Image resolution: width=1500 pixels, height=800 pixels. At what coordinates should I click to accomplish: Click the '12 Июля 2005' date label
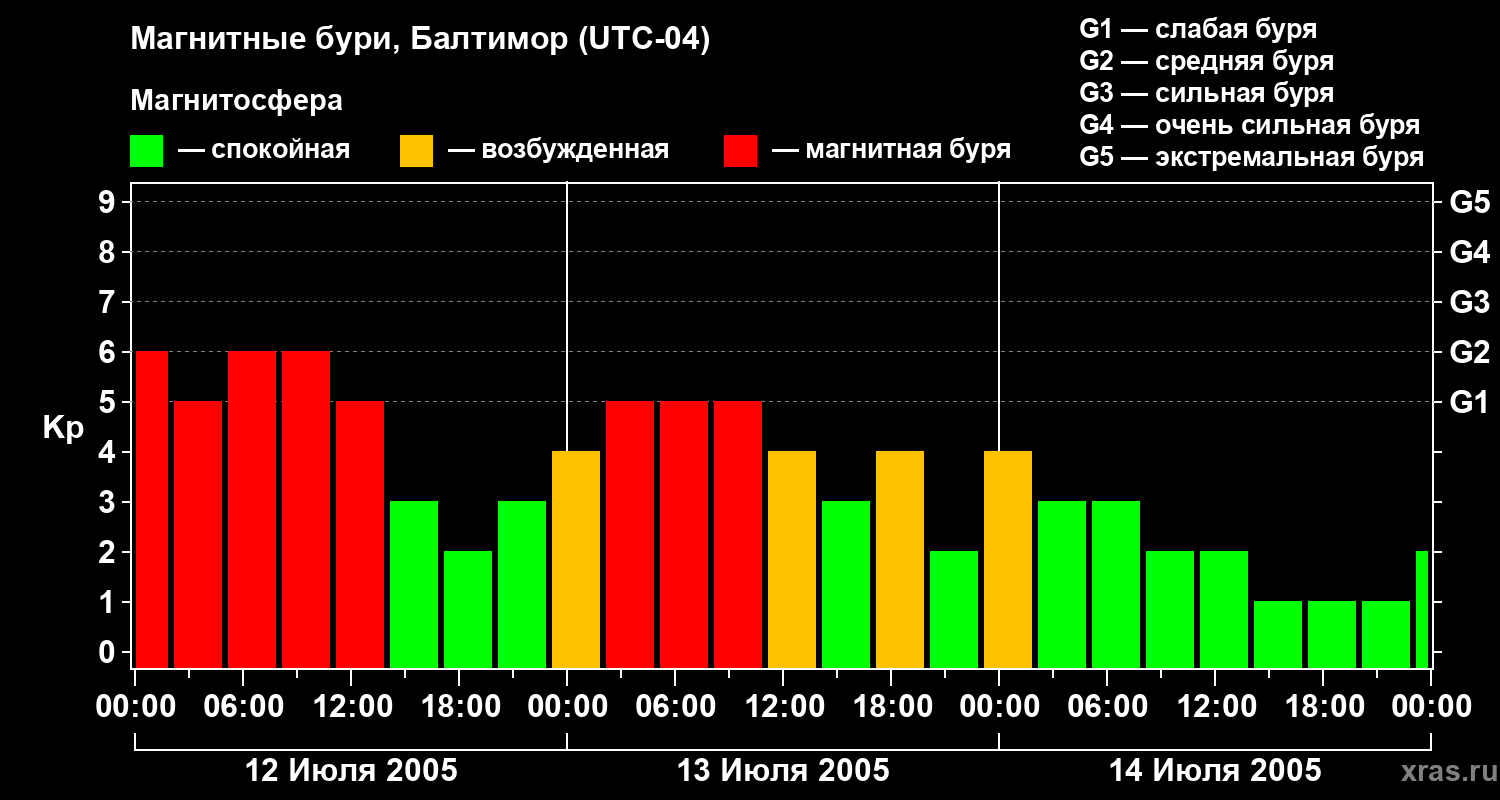(351, 771)
